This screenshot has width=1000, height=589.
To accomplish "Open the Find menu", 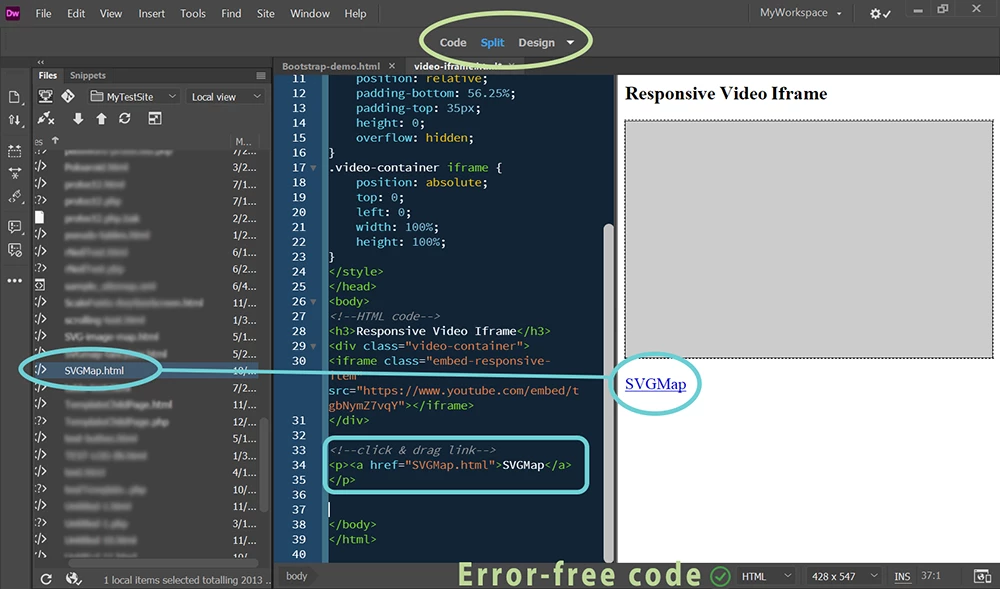I will 231,13.
